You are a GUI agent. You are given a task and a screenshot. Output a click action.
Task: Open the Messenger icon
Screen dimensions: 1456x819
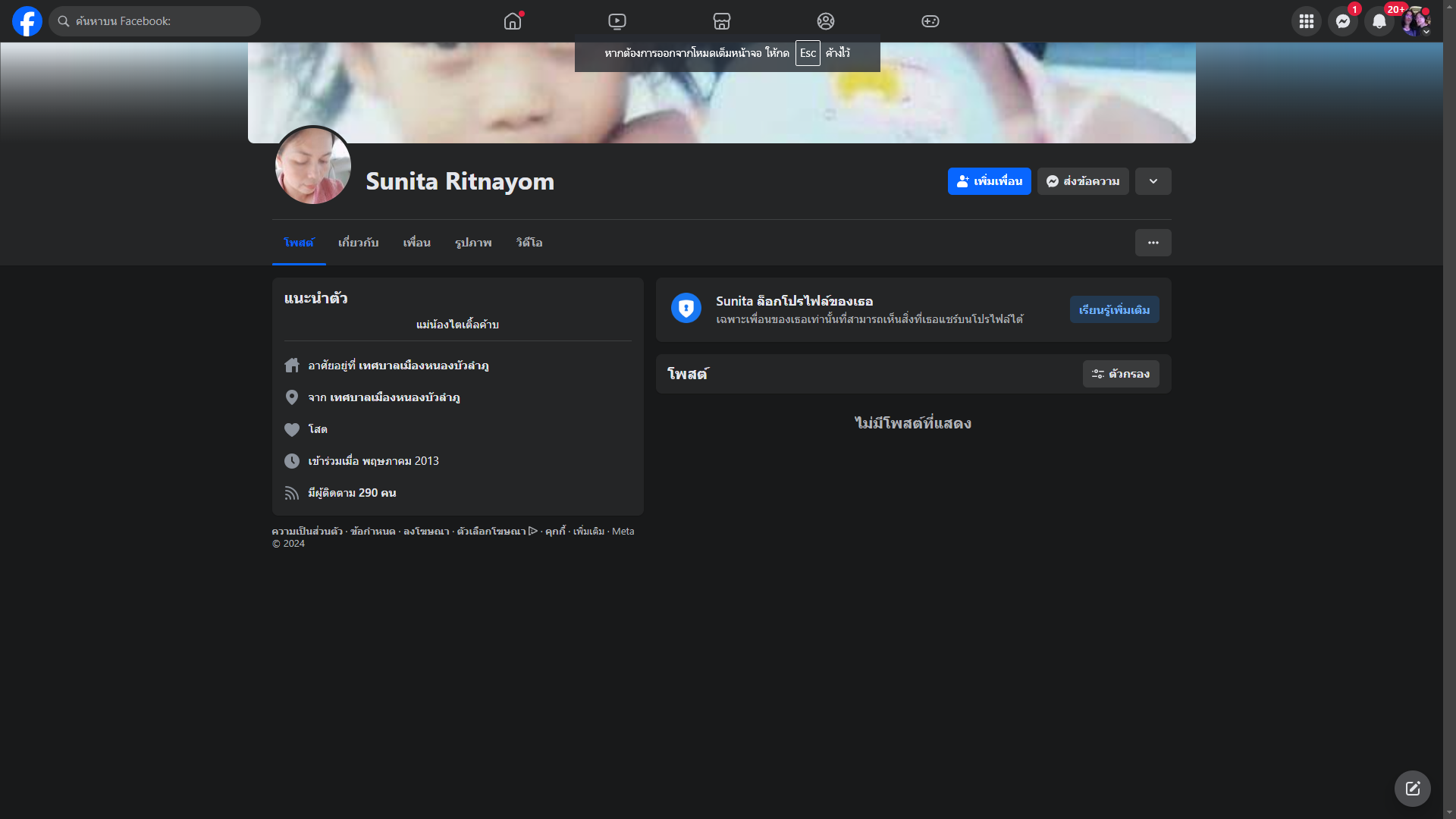click(x=1342, y=21)
